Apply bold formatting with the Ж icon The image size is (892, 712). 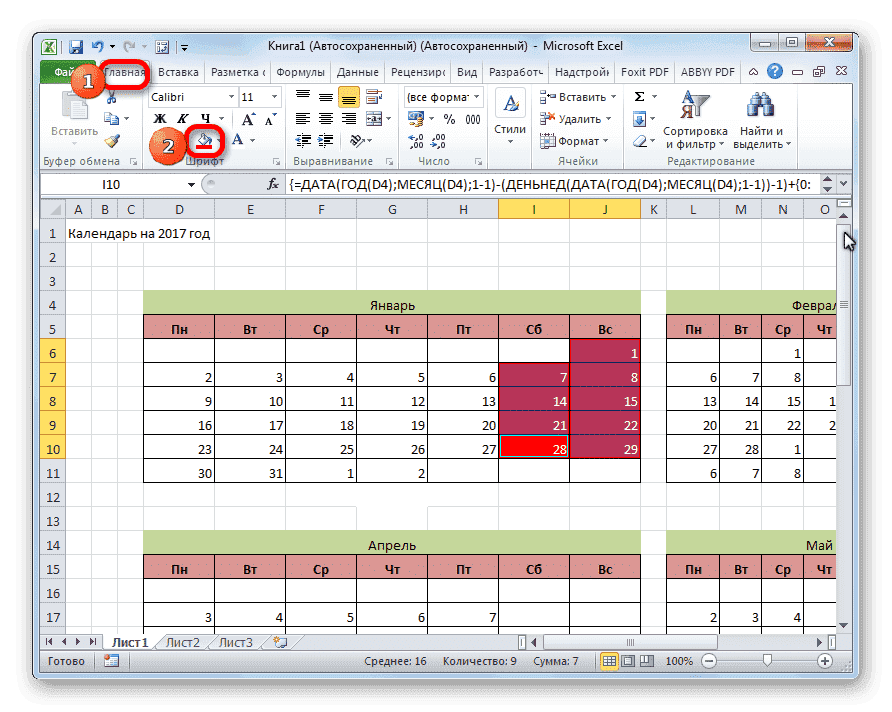click(160, 118)
